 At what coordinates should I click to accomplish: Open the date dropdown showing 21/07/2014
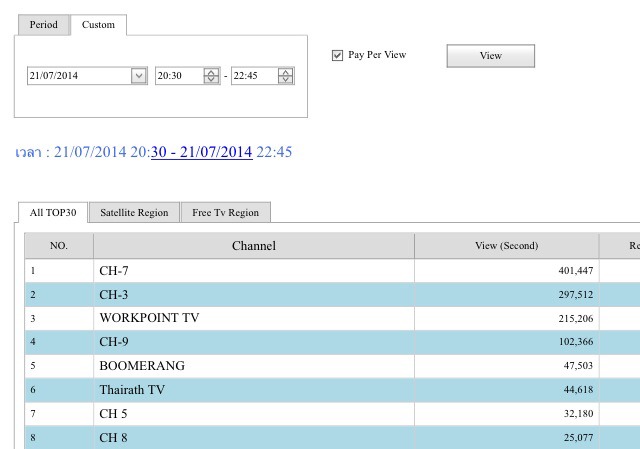(x=139, y=76)
